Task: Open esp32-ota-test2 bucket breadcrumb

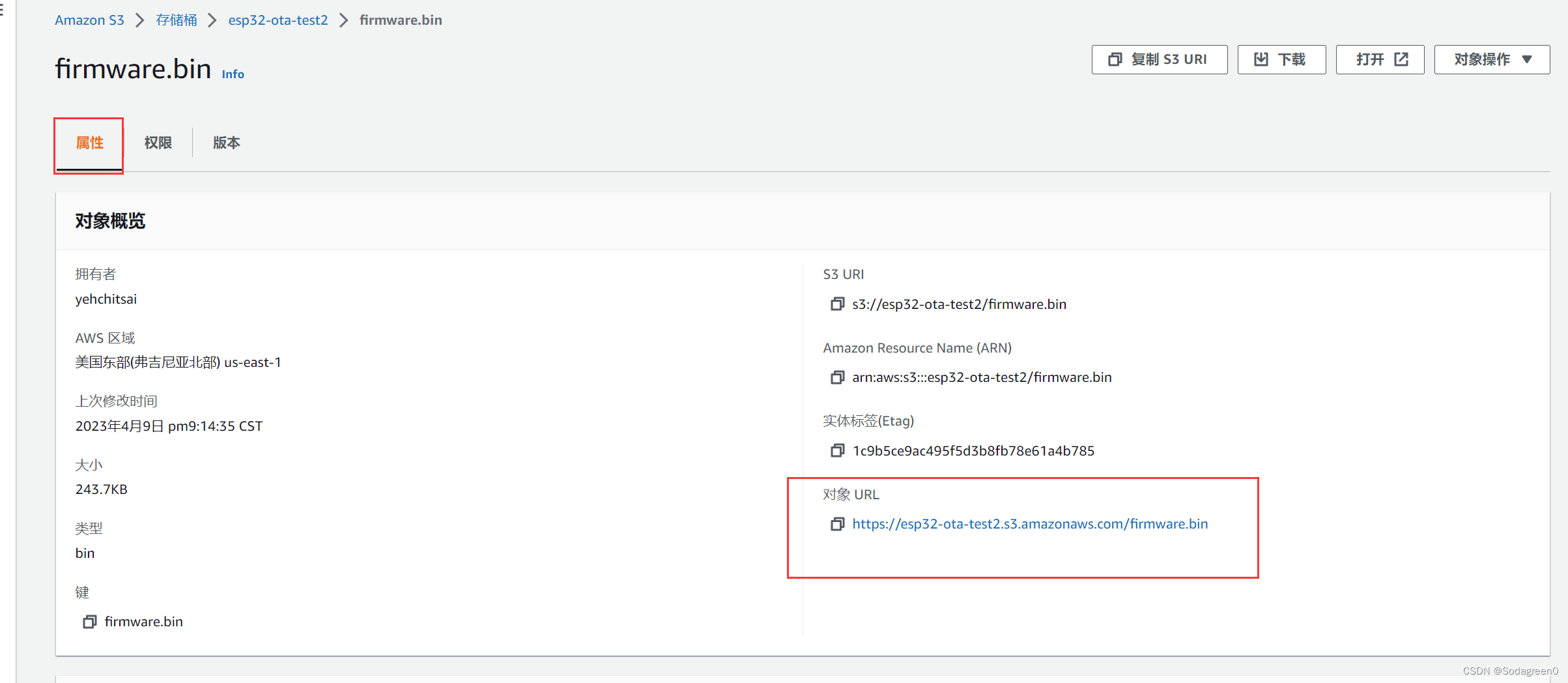Action: pos(278,20)
